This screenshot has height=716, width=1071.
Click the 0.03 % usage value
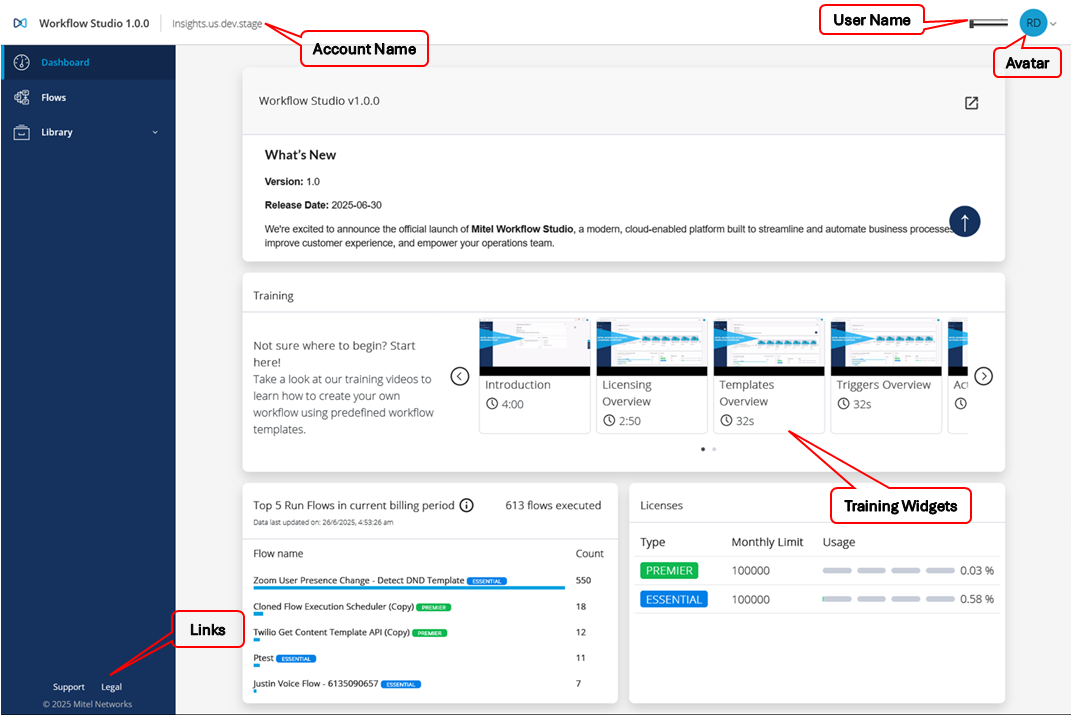click(x=977, y=570)
